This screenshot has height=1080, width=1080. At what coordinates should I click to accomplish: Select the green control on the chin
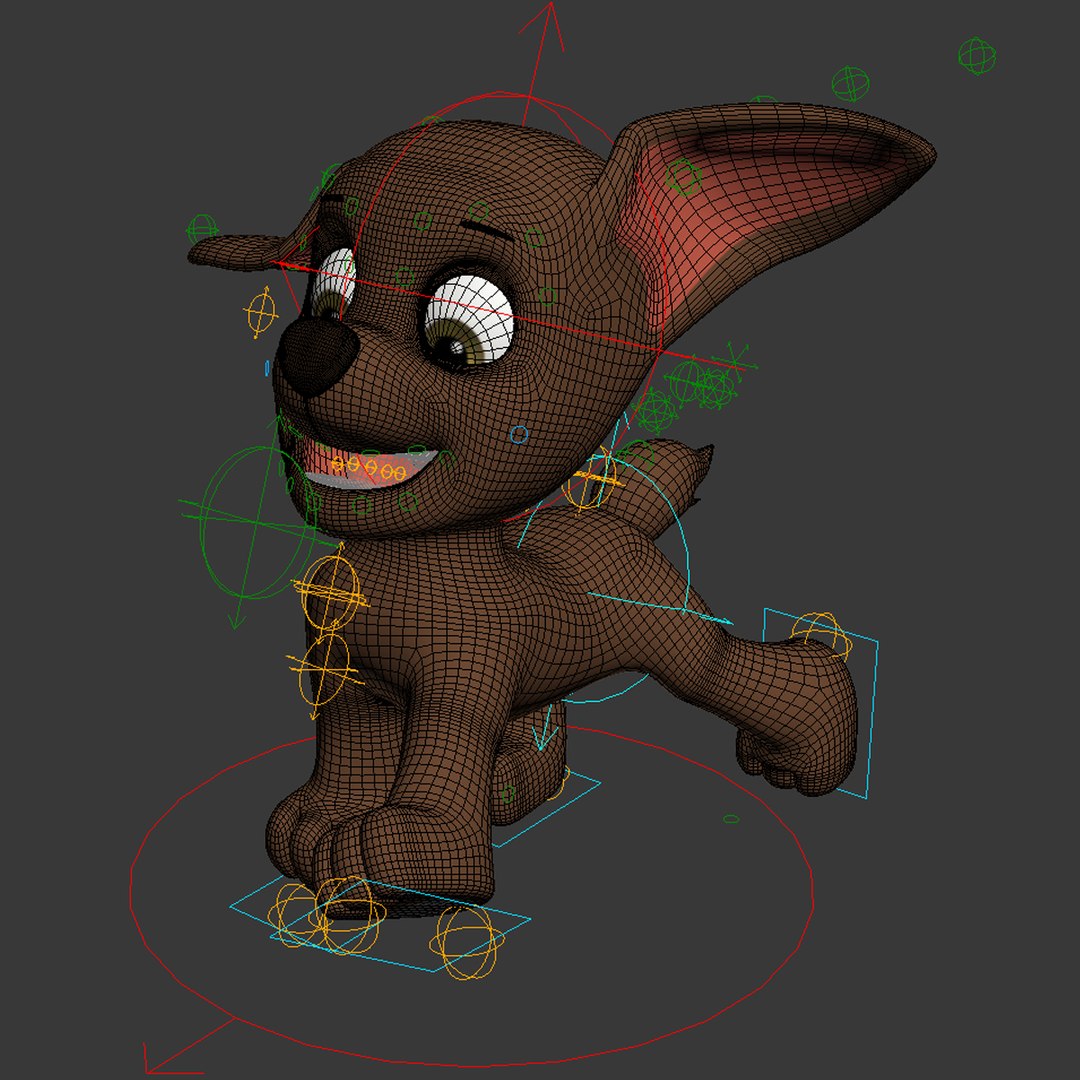(361, 506)
